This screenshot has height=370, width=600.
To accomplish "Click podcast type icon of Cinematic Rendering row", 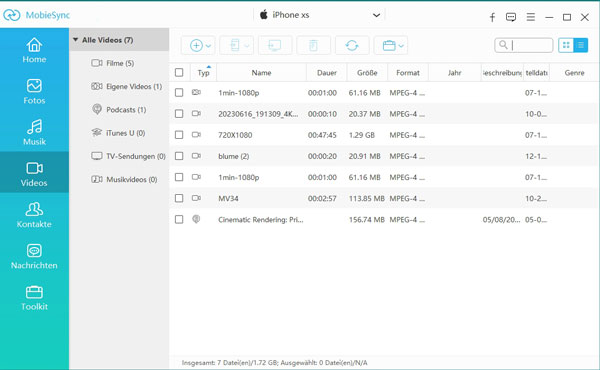I will [x=196, y=219].
